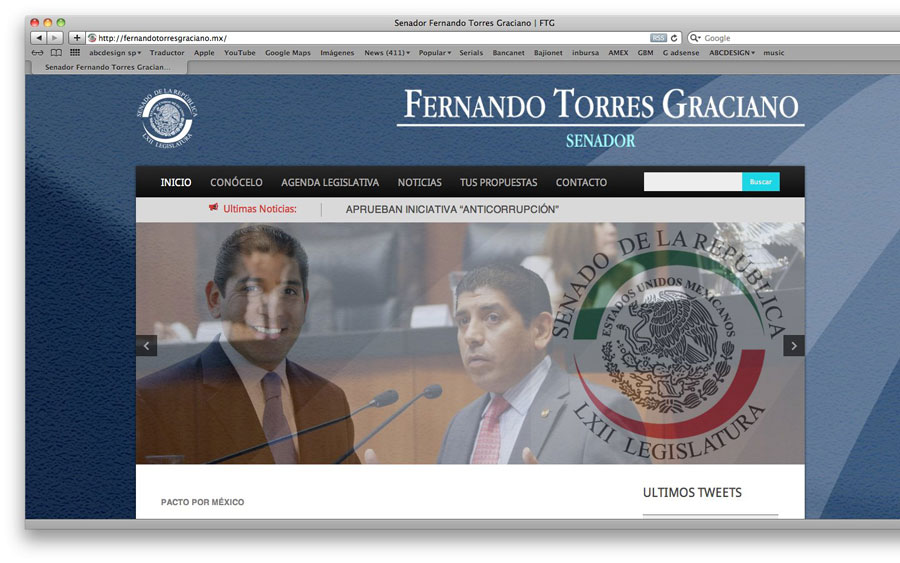Expand the ABCDESIGN bookmarks folder

click(732, 53)
